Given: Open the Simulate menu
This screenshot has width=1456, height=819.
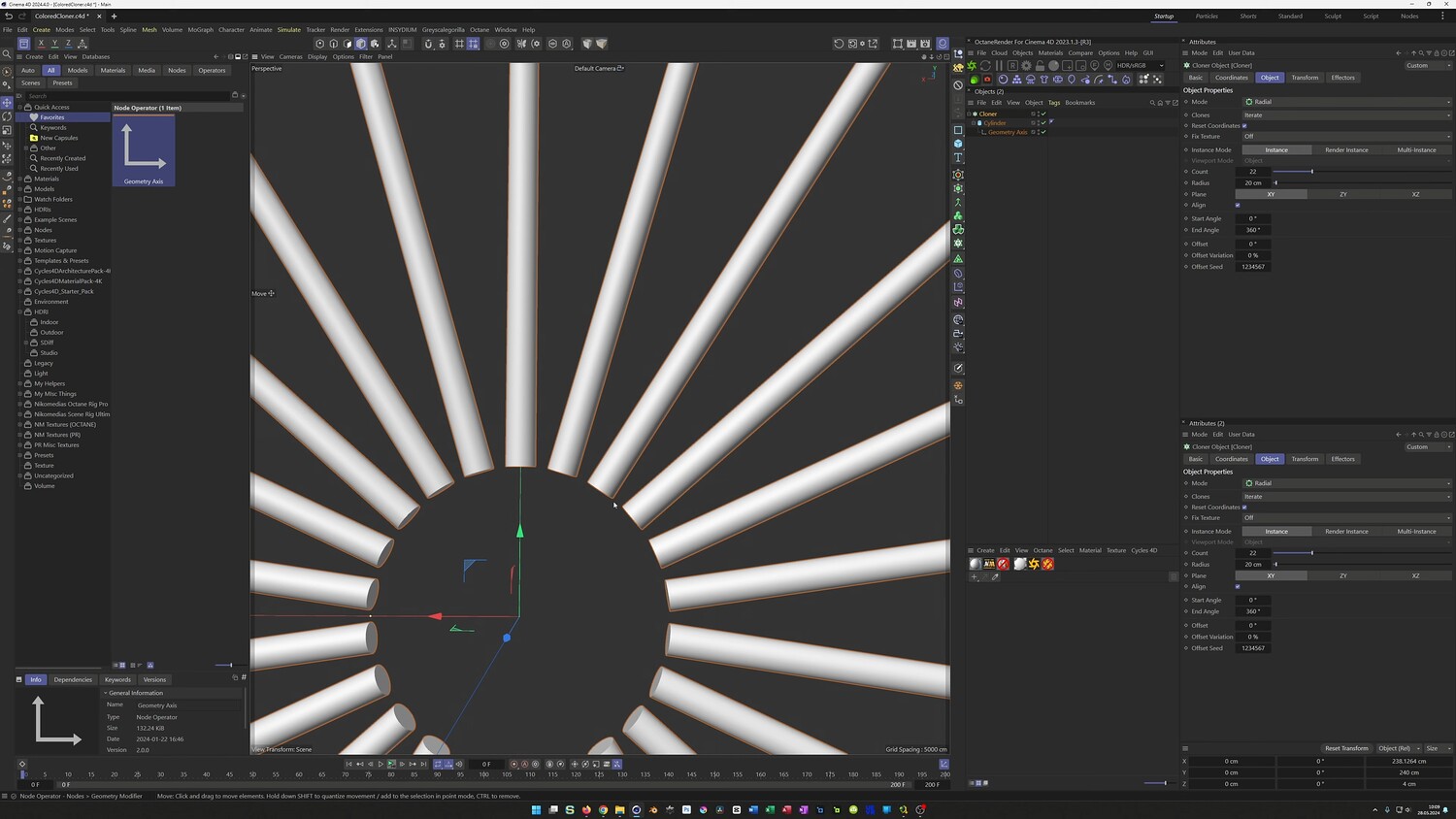Looking at the screenshot, I should click(x=289, y=30).
